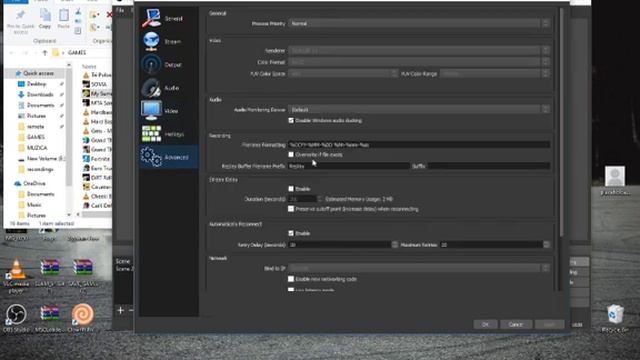Viewport: 640px width, 360px height.
Task: Click Pin to Quick access in Explorer ribbon
Action: click(x=20, y=22)
